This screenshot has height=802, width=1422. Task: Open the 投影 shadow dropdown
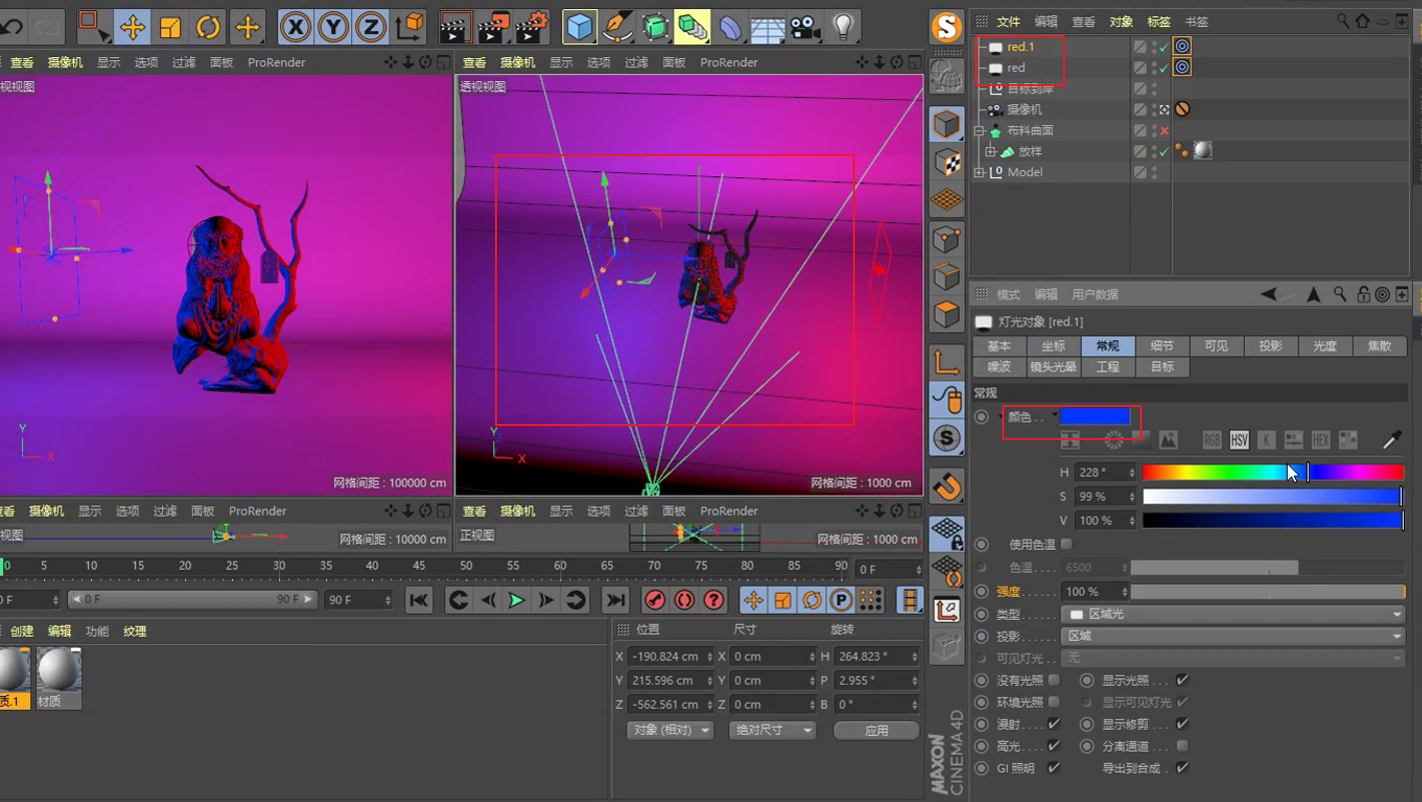click(1234, 636)
